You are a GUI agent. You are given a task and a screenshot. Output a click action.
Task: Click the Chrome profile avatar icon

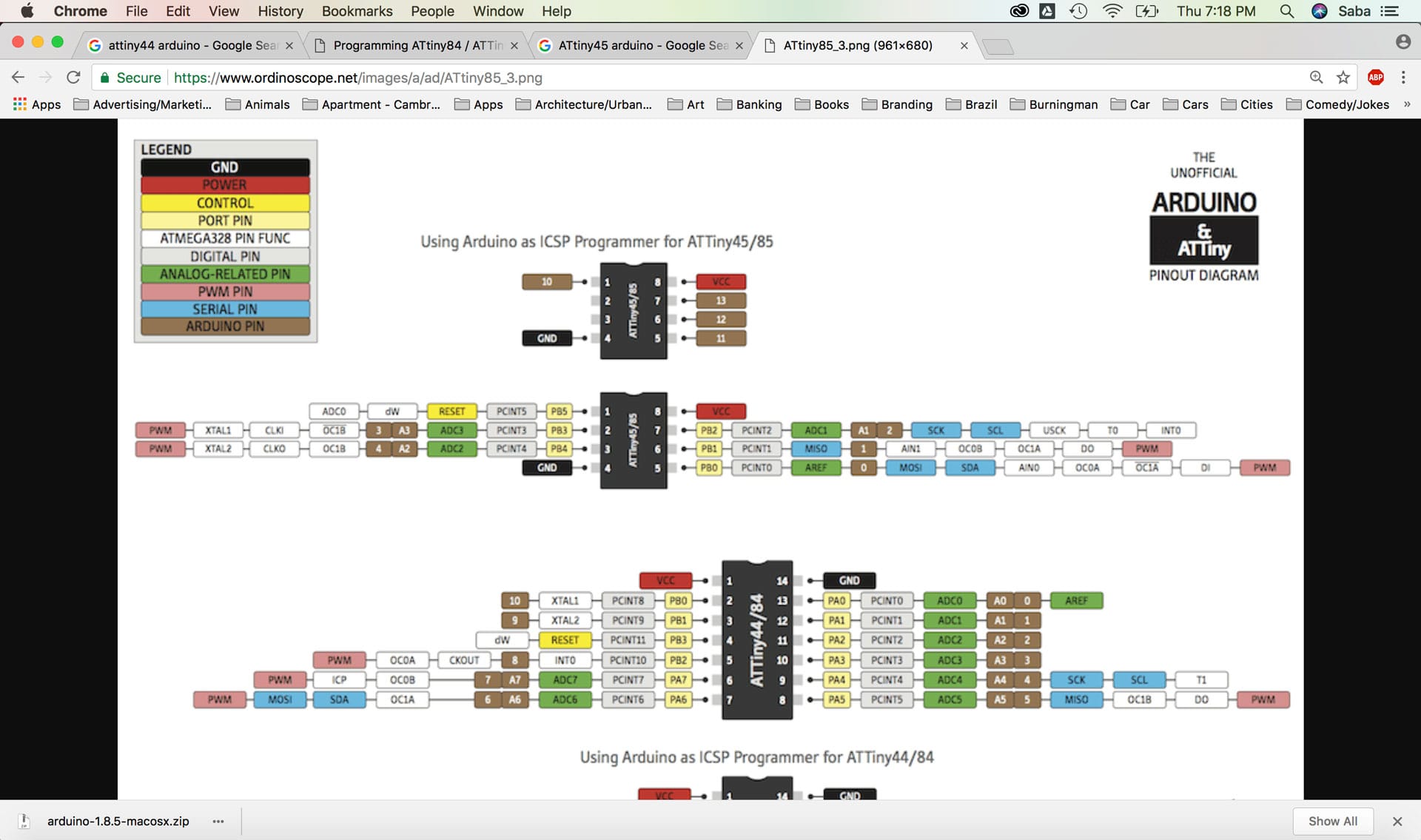click(1402, 42)
